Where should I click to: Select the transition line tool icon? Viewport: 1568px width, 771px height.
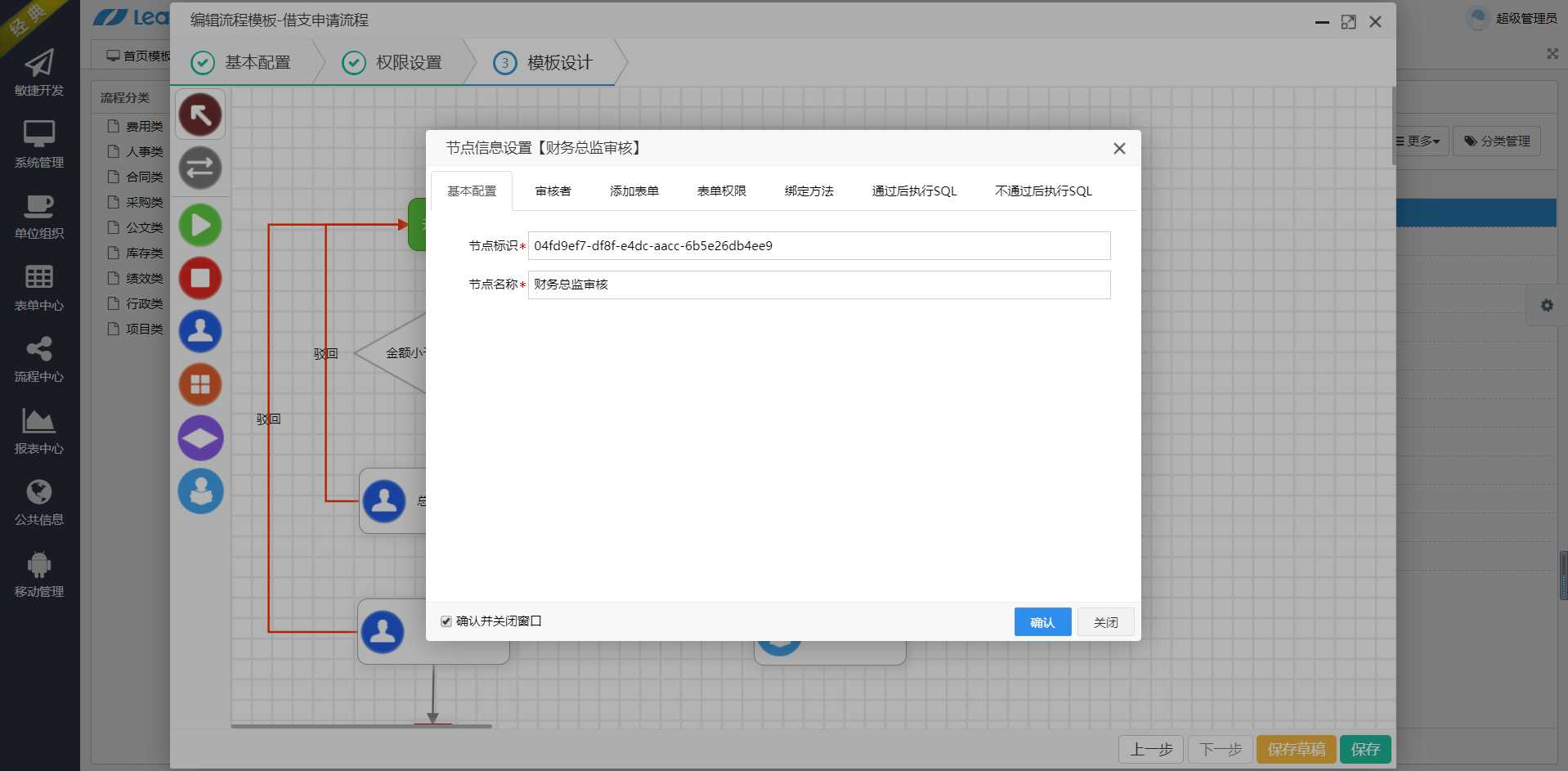pos(200,168)
